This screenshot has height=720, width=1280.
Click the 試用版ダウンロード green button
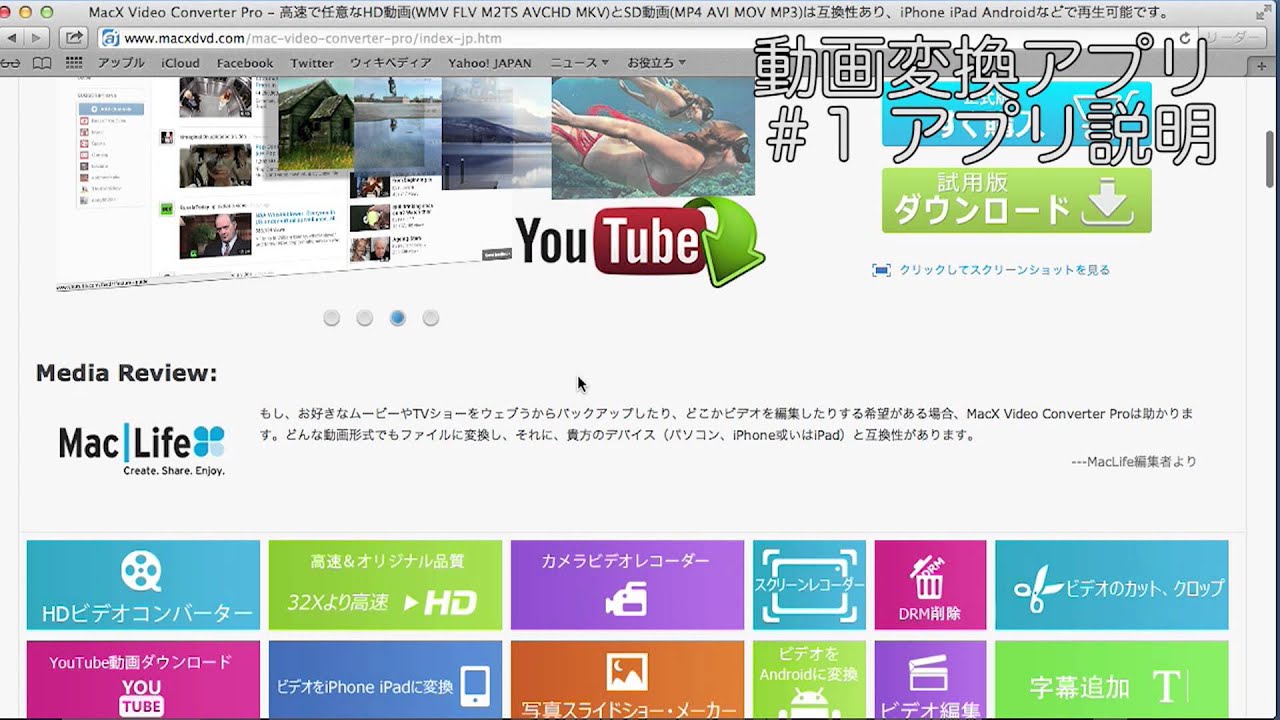tap(1017, 201)
